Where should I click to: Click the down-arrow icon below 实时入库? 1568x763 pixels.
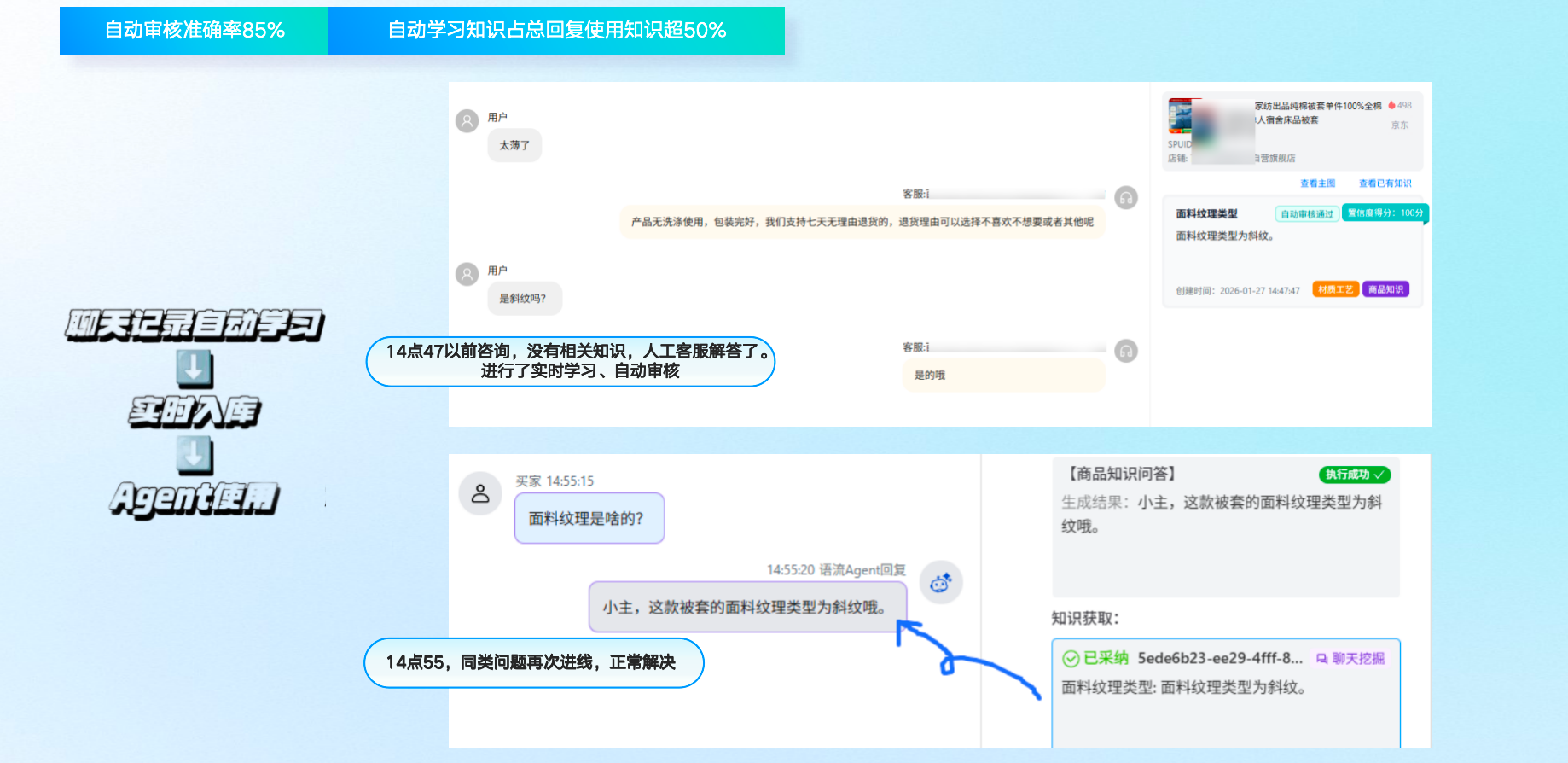(x=195, y=455)
